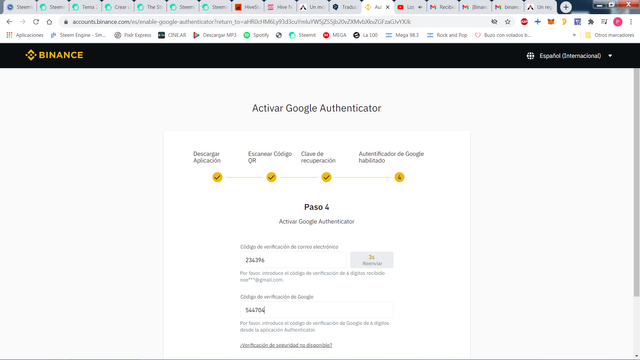Click the Descargar Aplicación step checkmark

[217, 177]
